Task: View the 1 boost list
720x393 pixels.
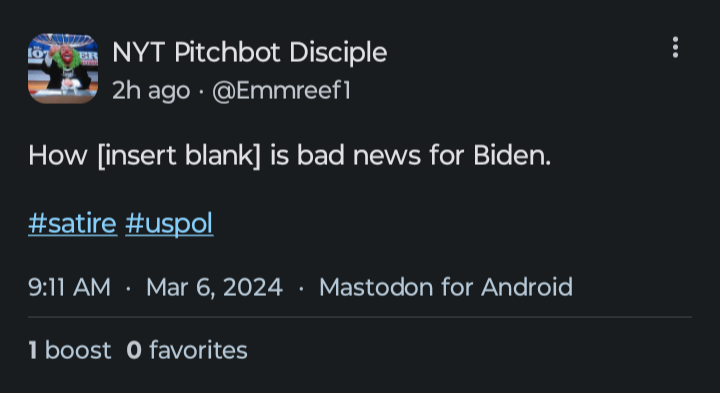Action: pos(70,350)
